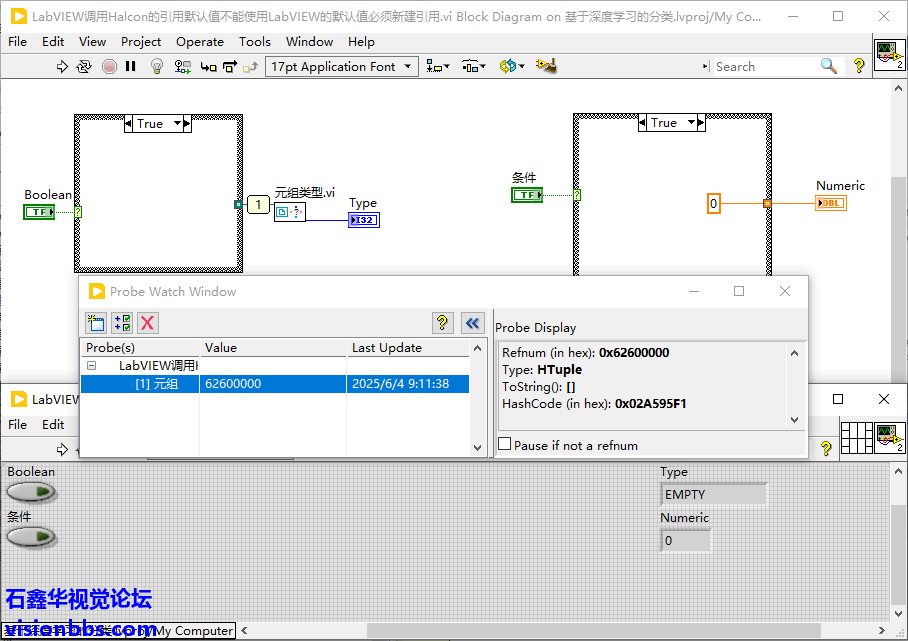The image size is (908, 641).
Task: Click the Run Continuously button
Action: [x=84, y=66]
